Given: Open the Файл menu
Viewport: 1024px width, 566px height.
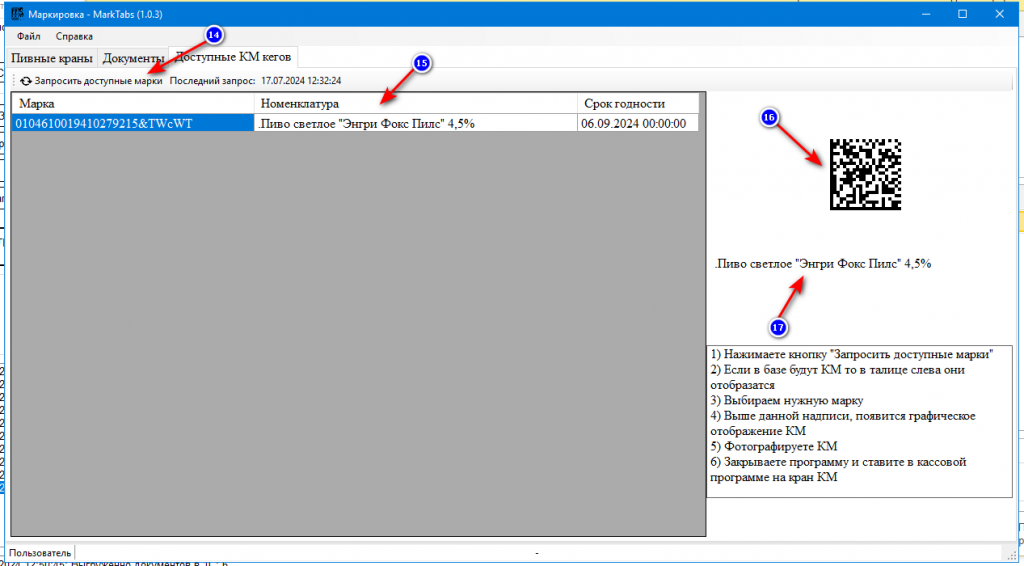Looking at the screenshot, I should tap(29, 36).
